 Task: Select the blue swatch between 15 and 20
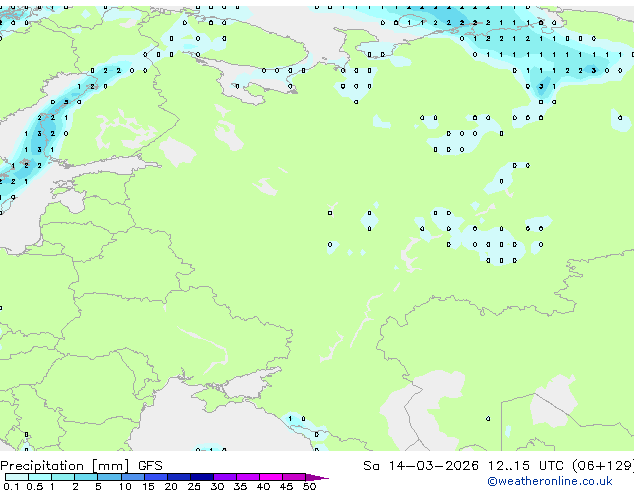pyautogui.click(x=155, y=477)
